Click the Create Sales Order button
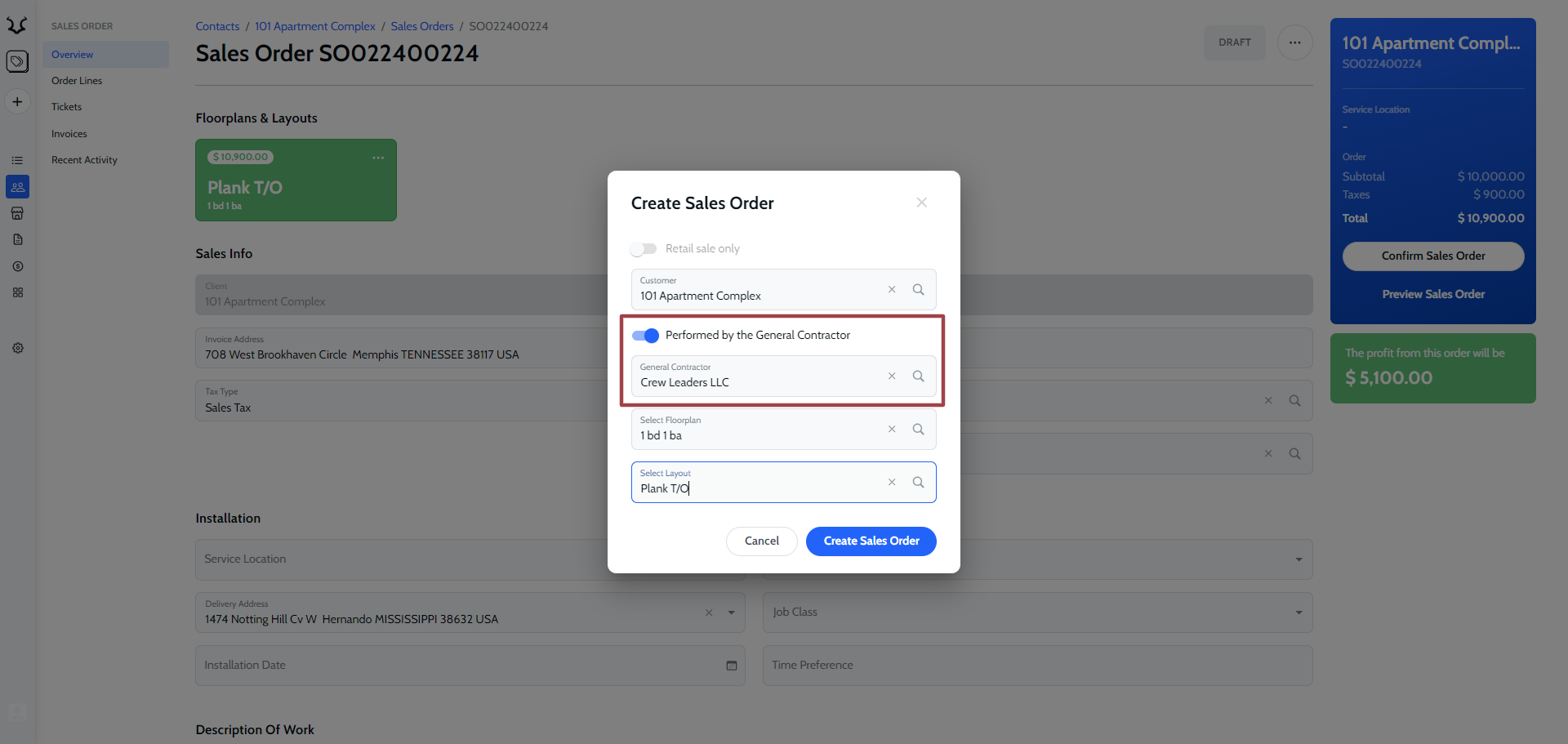 (x=871, y=541)
